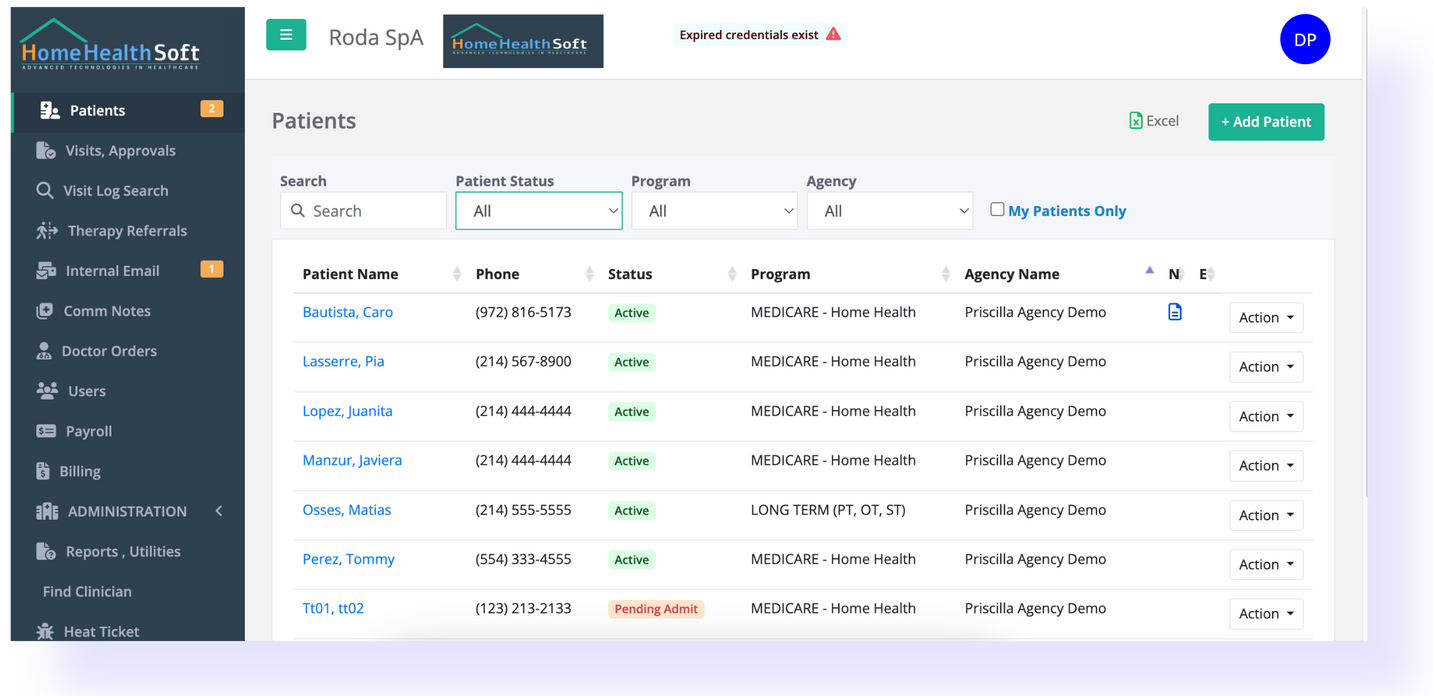Screen dimensions: 1434x696
Task: Click the Visits, Approvals icon
Action: 46,150
